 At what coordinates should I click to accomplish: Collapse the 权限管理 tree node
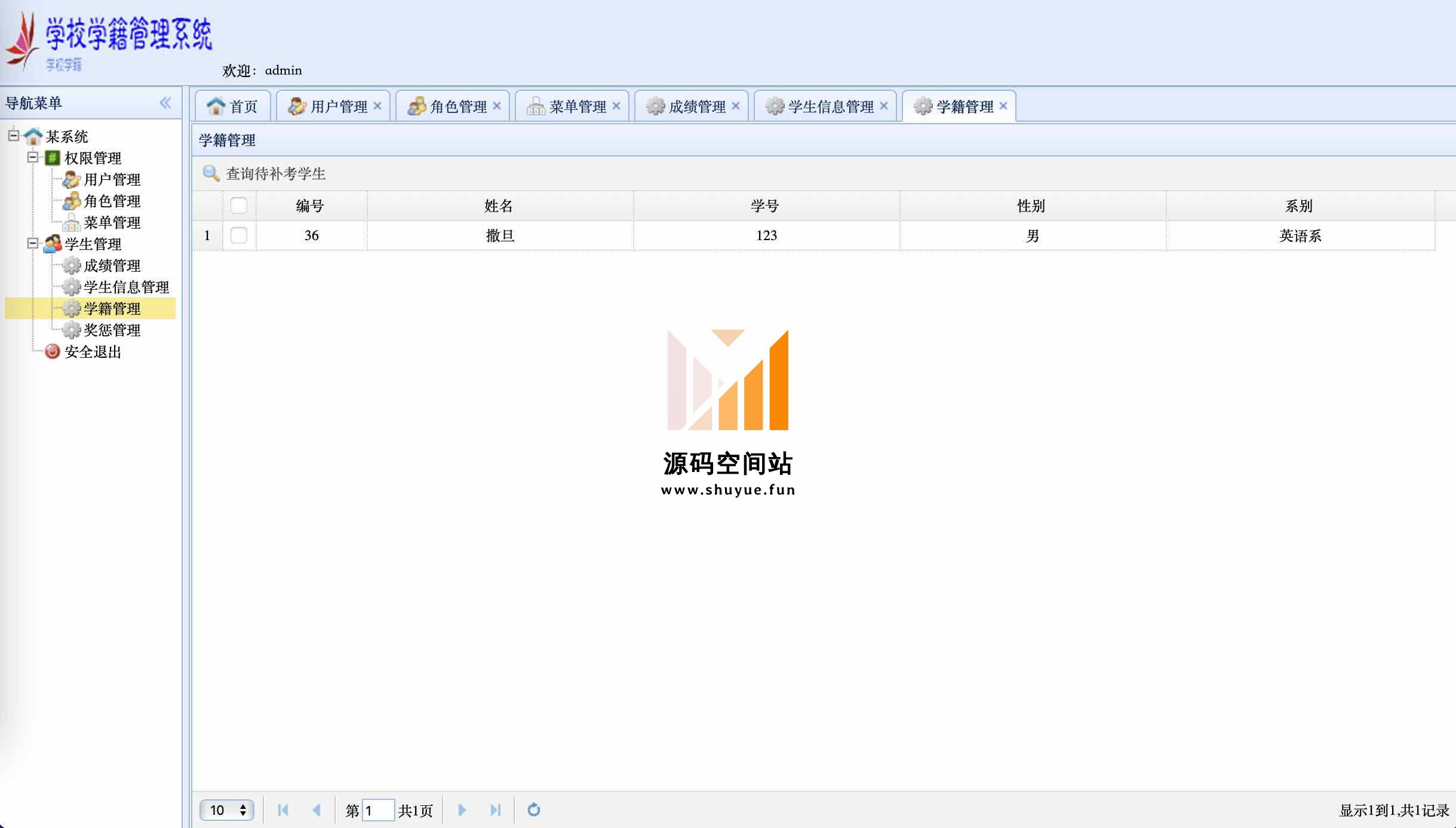coord(33,157)
